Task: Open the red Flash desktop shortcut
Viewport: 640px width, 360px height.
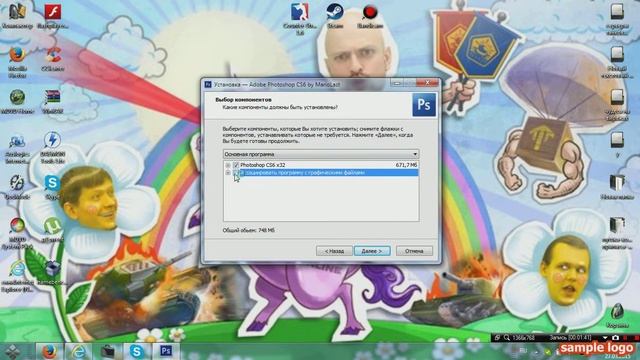Action: tap(53, 15)
